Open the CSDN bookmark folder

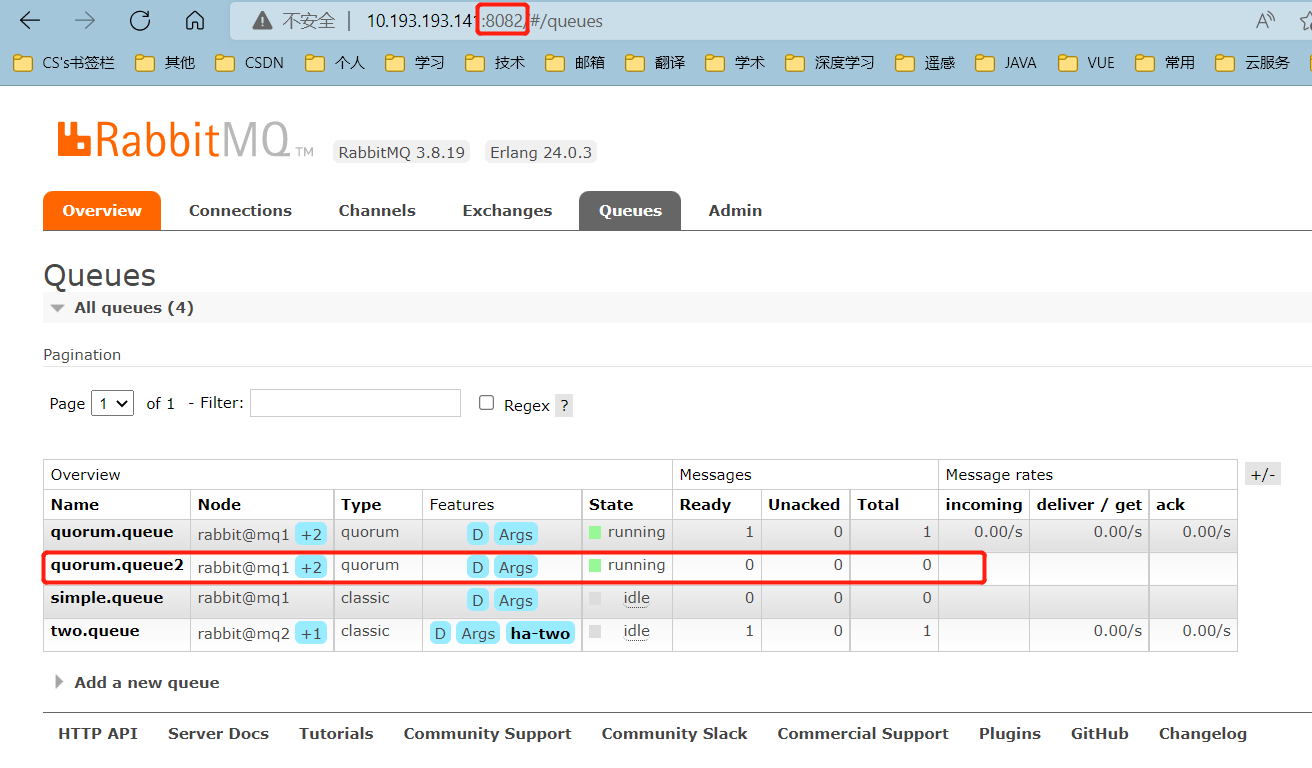point(249,63)
